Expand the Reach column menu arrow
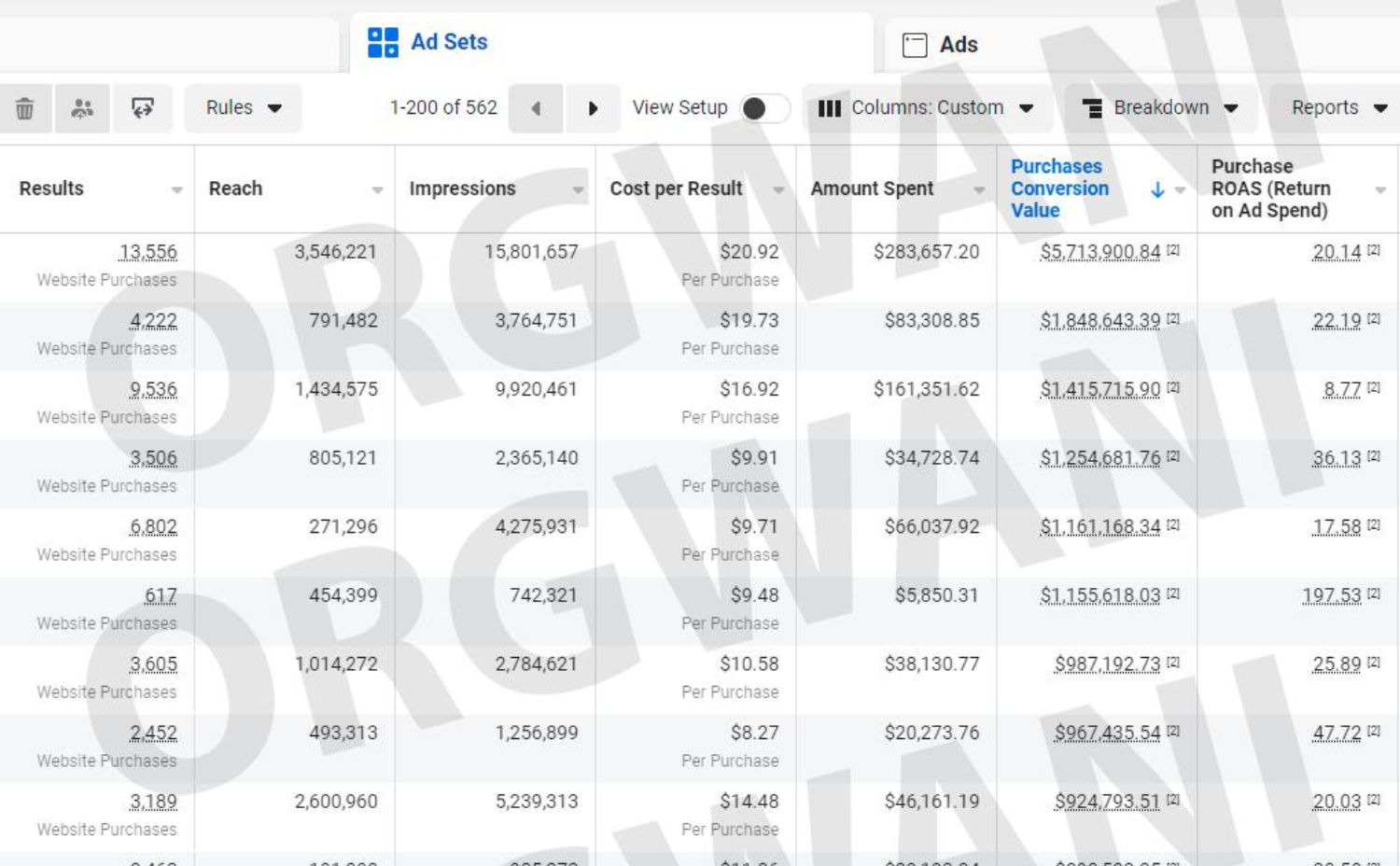The image size is (1400, 866). (377, 189)
